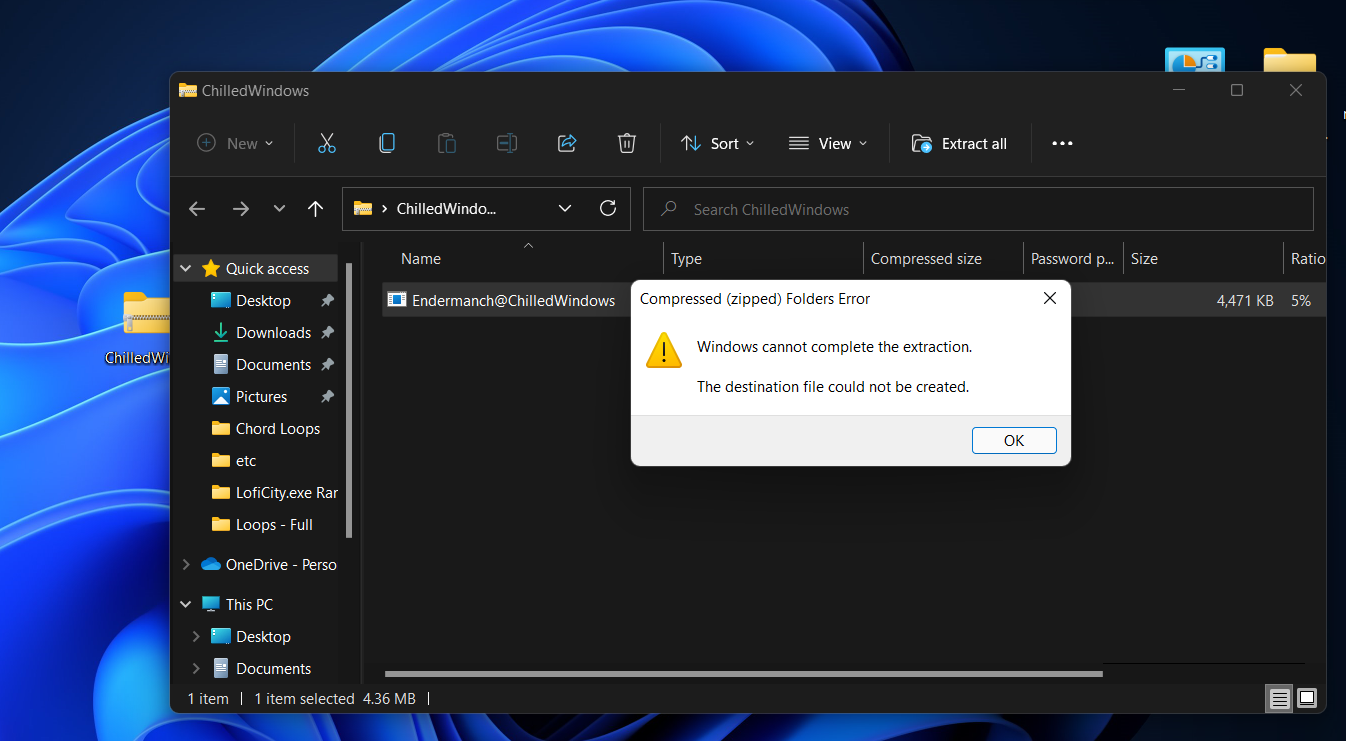Collapse the This PC tree node
The image size is (1346, 741).
point(186,605)
